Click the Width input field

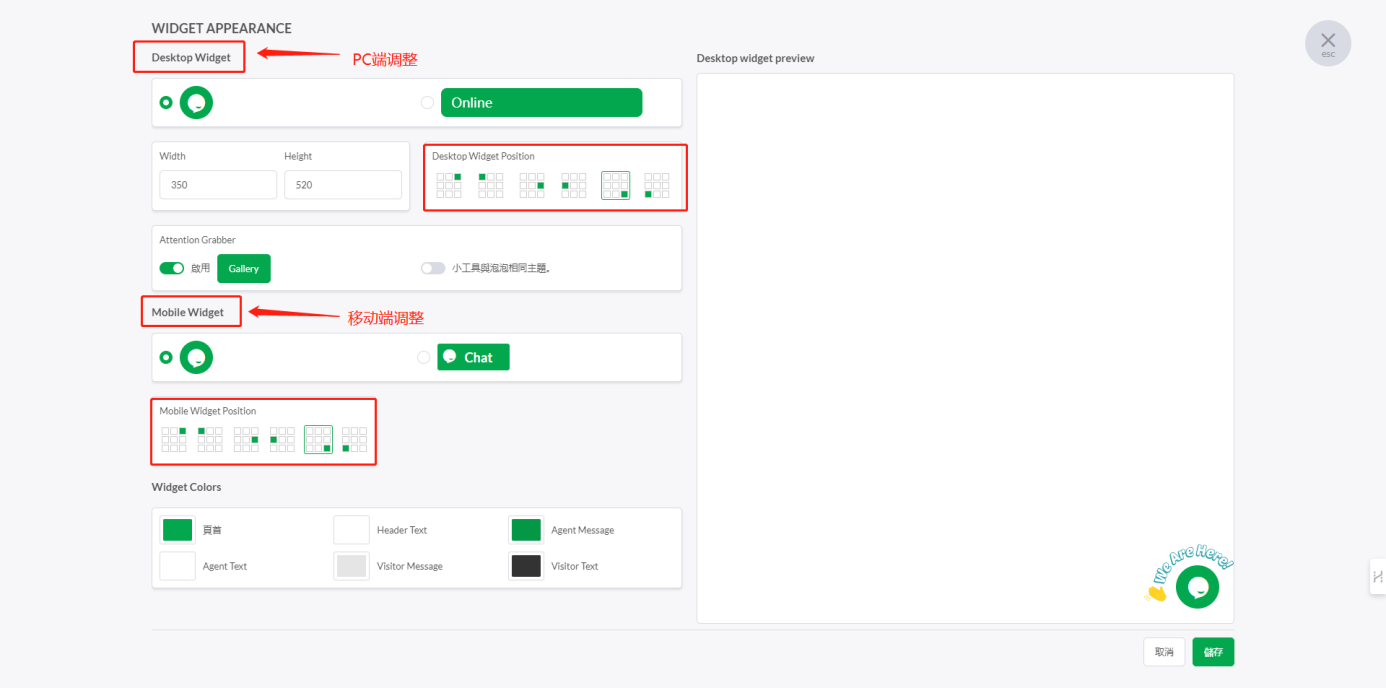point(218,185)
